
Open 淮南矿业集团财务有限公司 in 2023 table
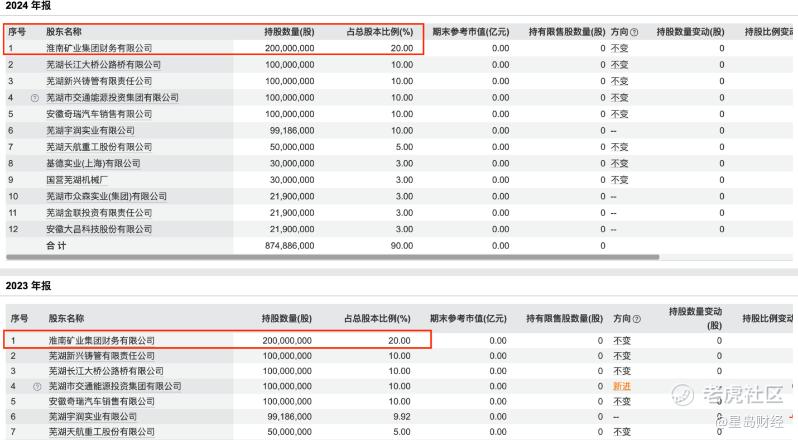click(x=102, y=340)
